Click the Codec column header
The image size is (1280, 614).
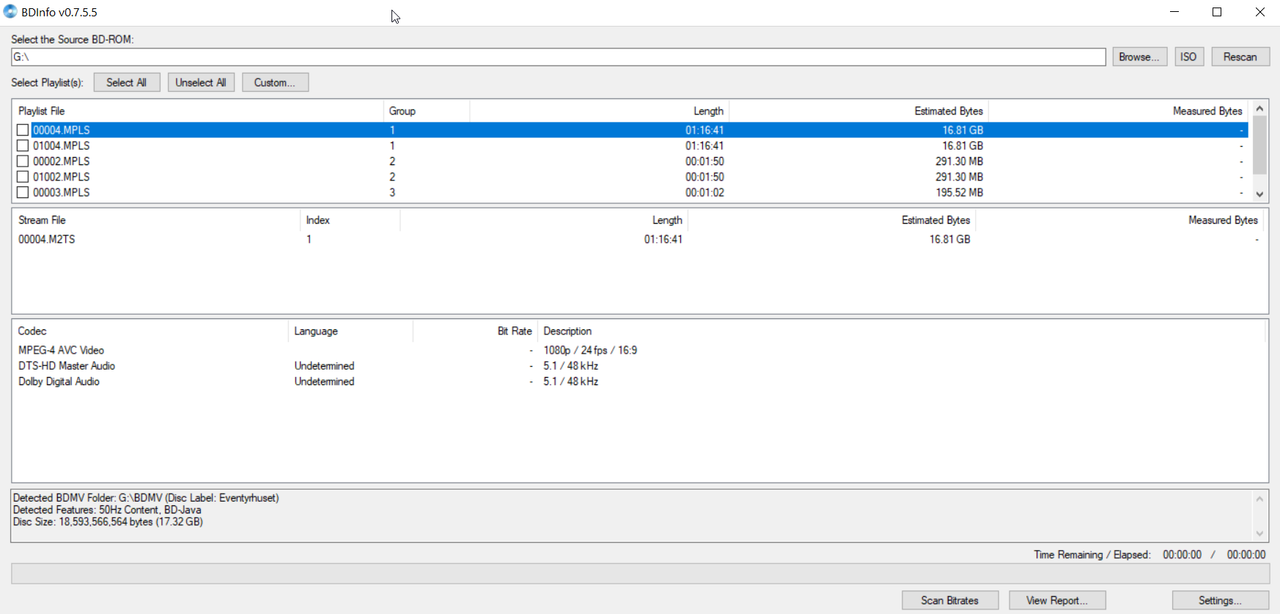(x=150, y=331)
